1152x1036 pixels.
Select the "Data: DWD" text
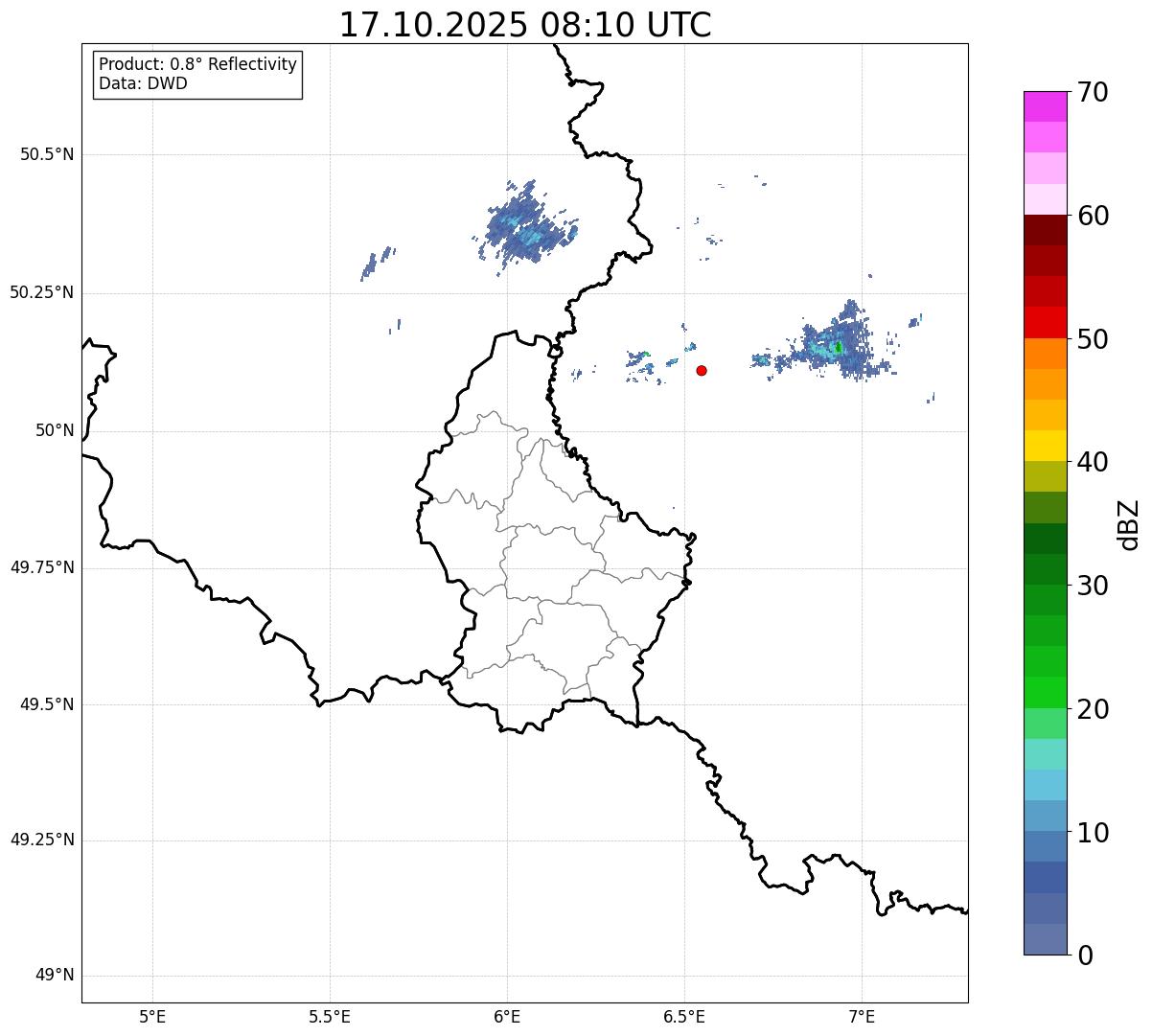[143, 83]
